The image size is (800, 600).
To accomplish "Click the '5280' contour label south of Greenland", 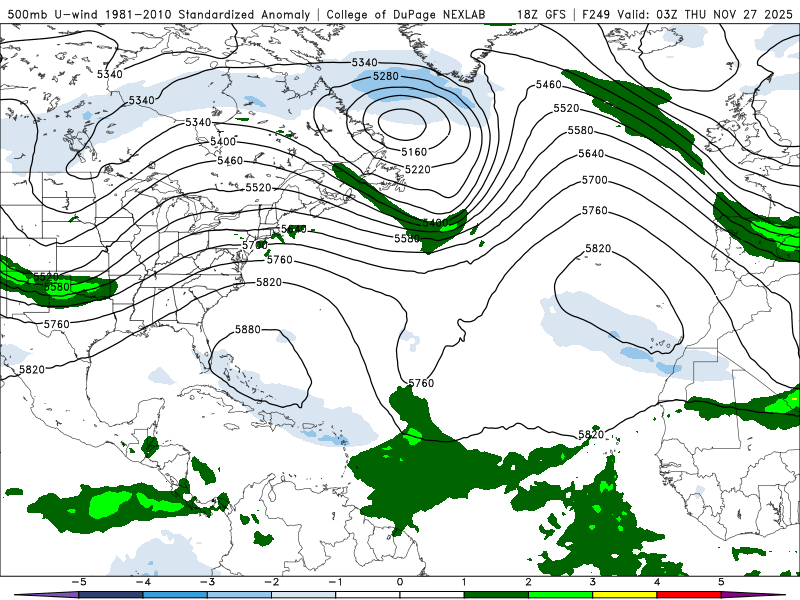I will pyautogui.click(x=386, y=76).
